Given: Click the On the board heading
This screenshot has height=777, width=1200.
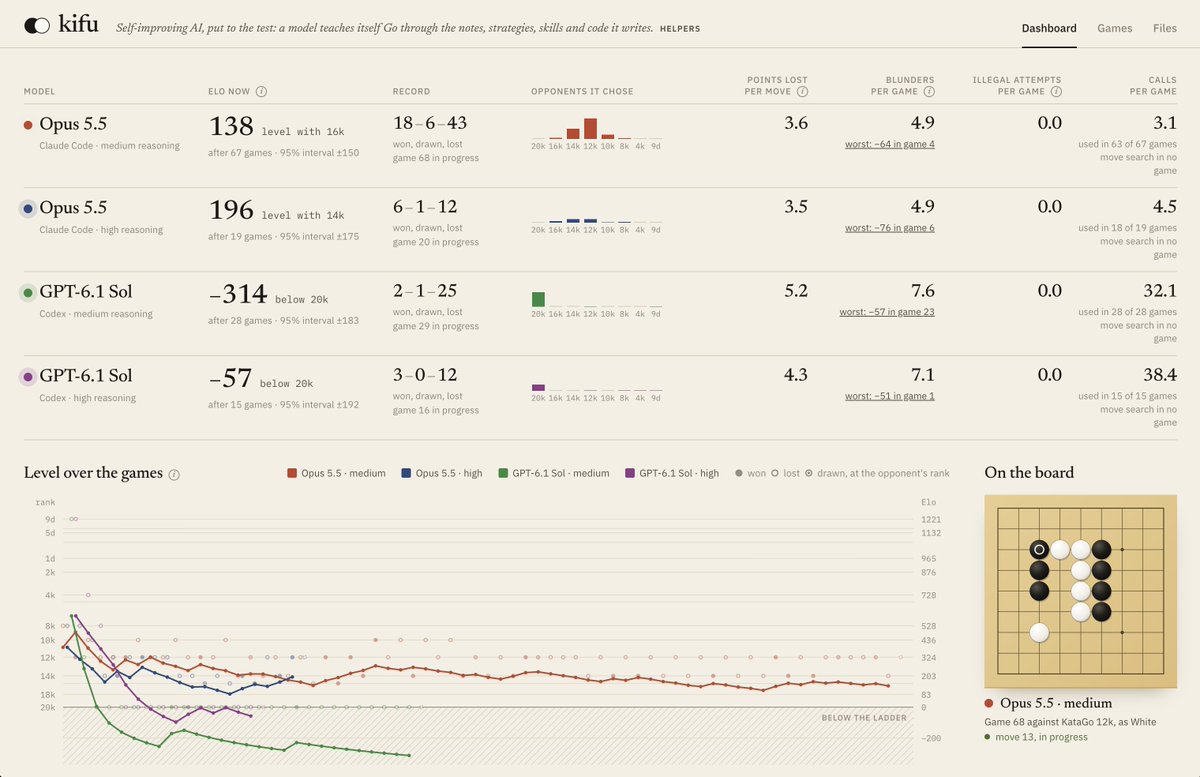Looking at the screenshot, I should (1029, 472).
